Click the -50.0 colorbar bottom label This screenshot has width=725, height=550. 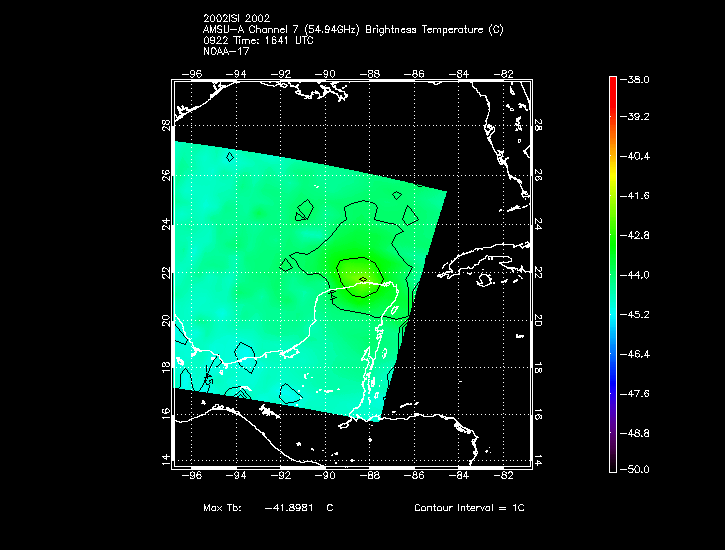click(634, 470)
